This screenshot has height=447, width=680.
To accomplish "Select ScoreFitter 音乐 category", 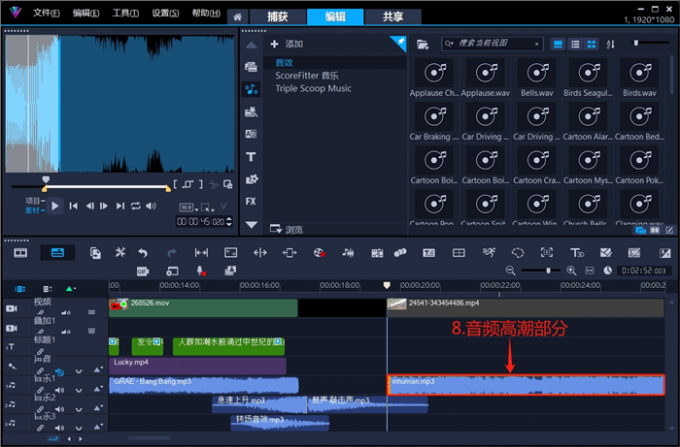I will 307,75.
